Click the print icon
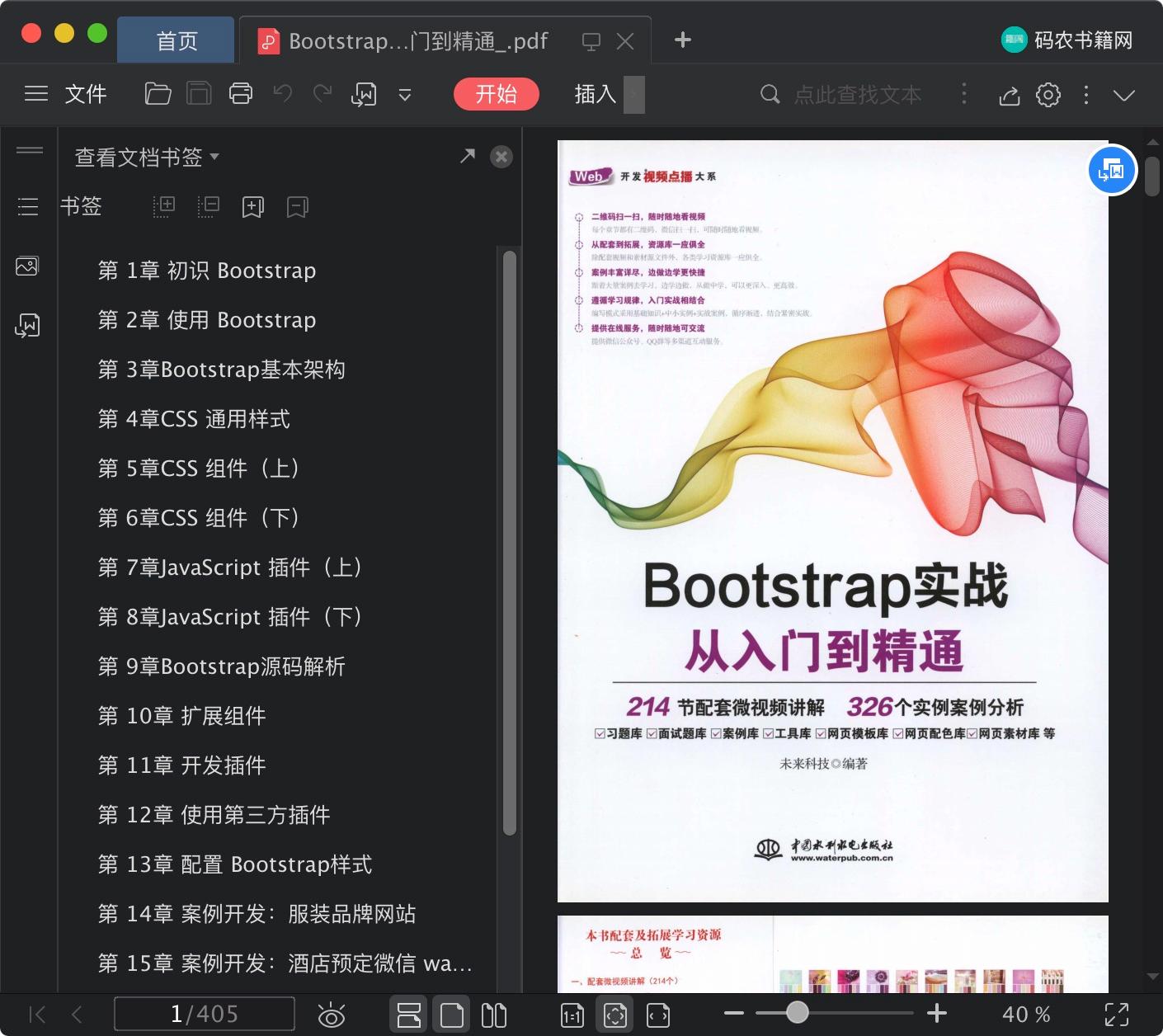This screenshot has height=1036, width=1163. pyautogui.click(x=241, y=94)
